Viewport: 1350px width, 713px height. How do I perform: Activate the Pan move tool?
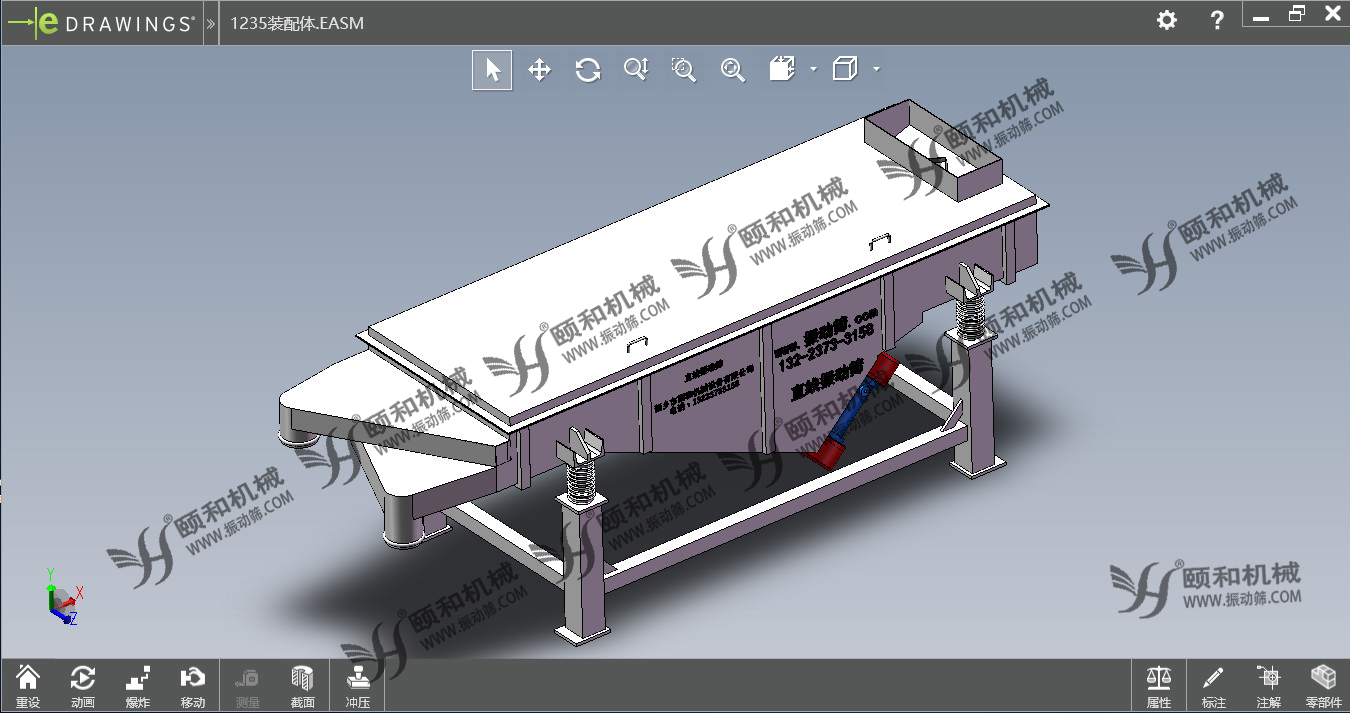pos(540,69)
